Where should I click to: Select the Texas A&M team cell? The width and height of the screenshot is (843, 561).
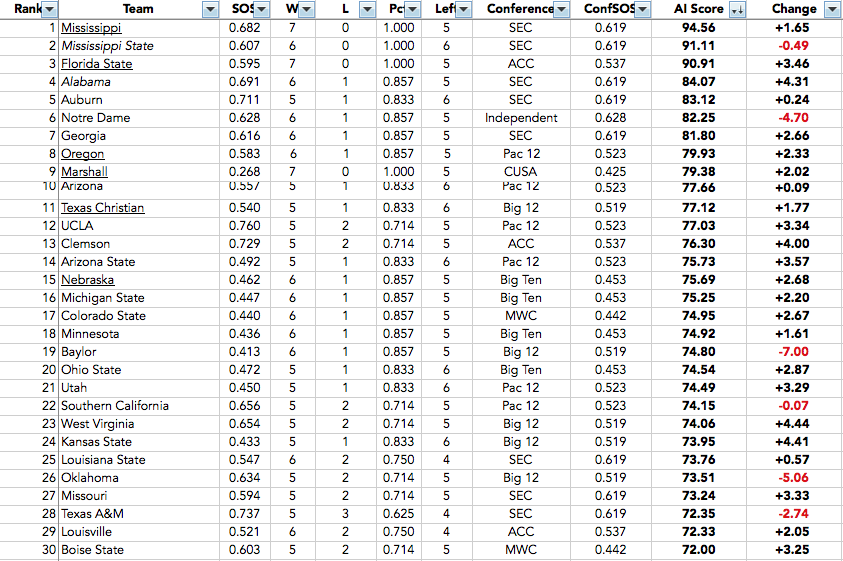(x=139, y=514)
